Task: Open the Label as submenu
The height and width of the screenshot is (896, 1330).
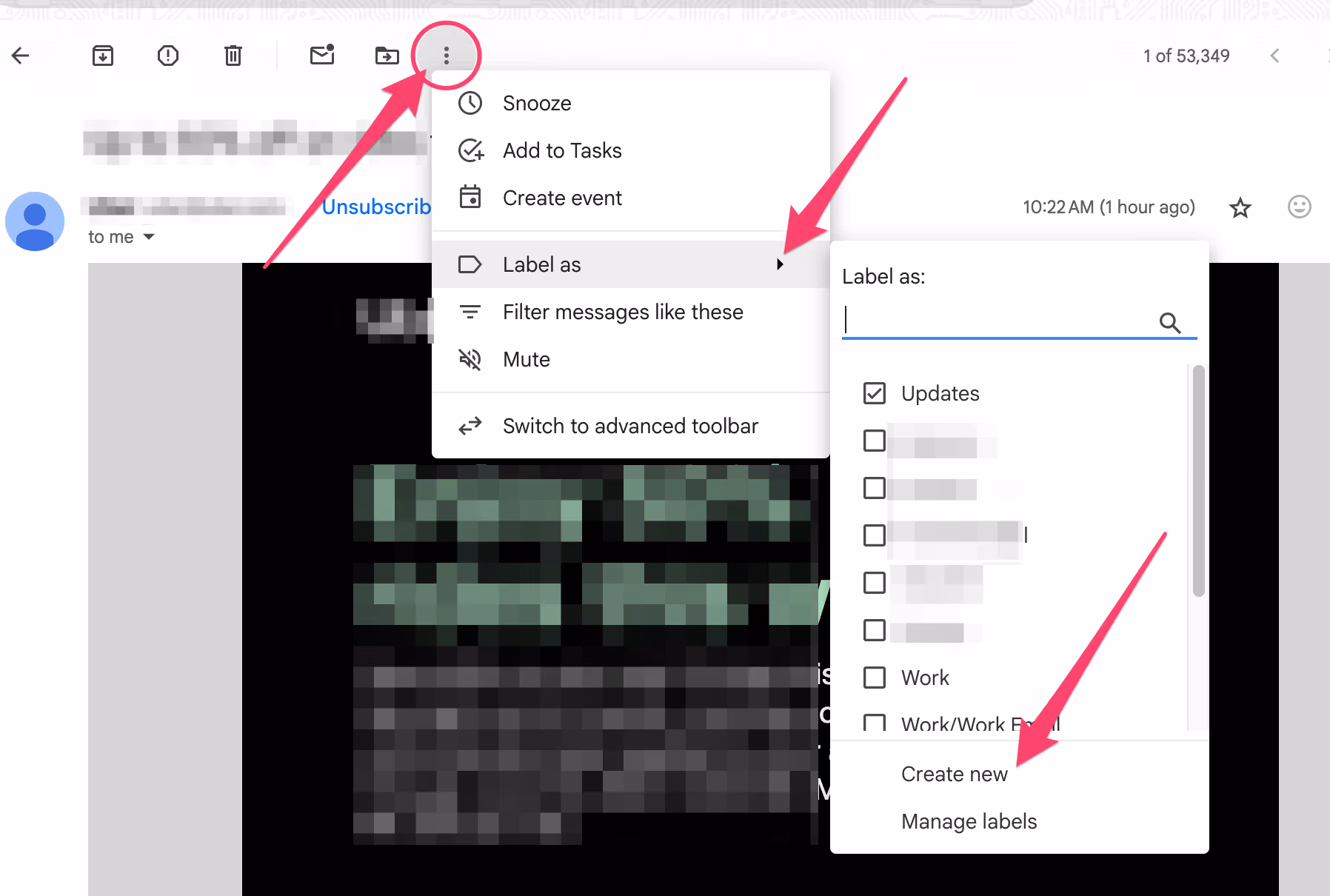Action: (541, 264)
